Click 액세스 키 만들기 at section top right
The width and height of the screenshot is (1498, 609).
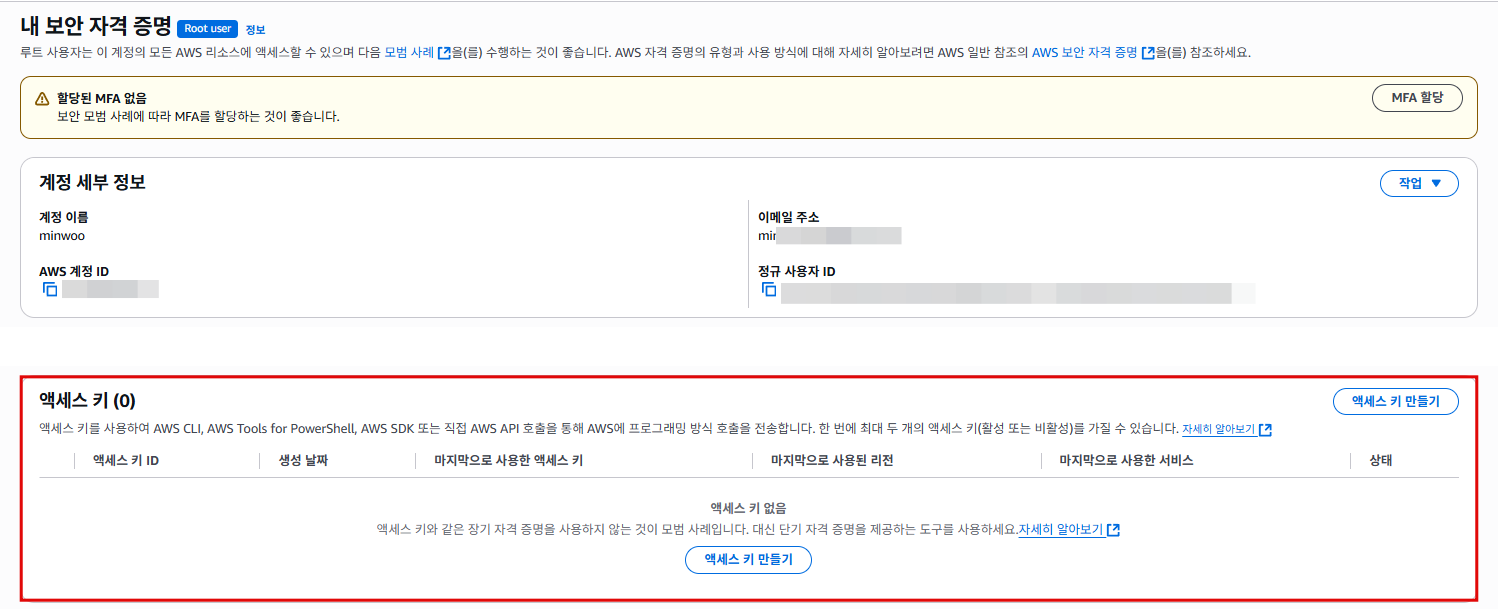[1395, 402]
